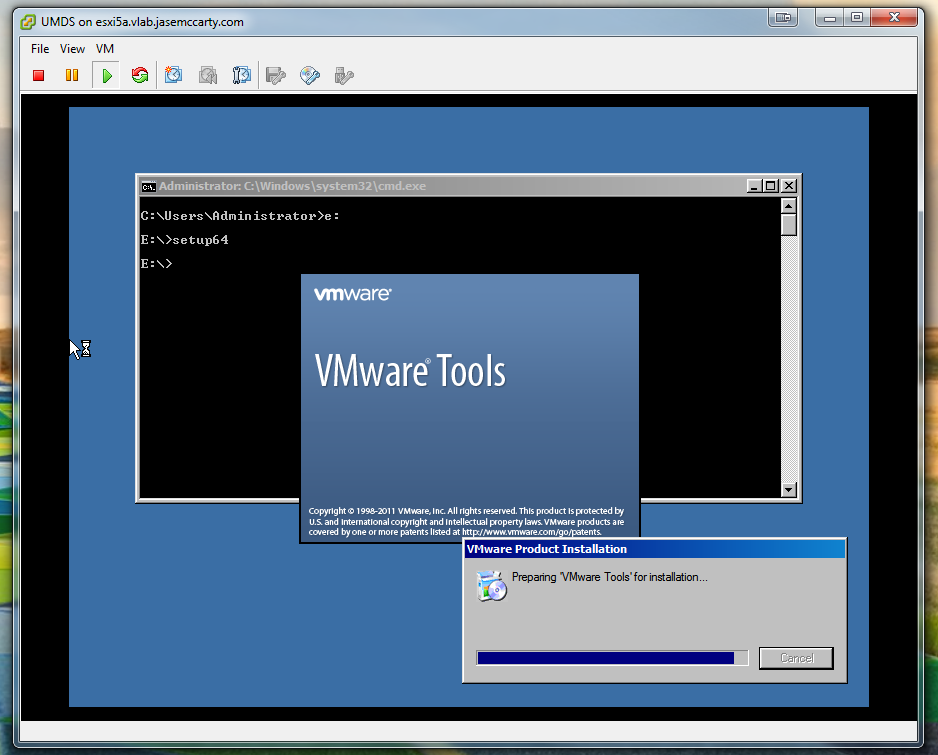
Task: Click the 'UMDS on esxi5a.vlab.jasemccarty.com' window title
Action: [x=142, y=22]
